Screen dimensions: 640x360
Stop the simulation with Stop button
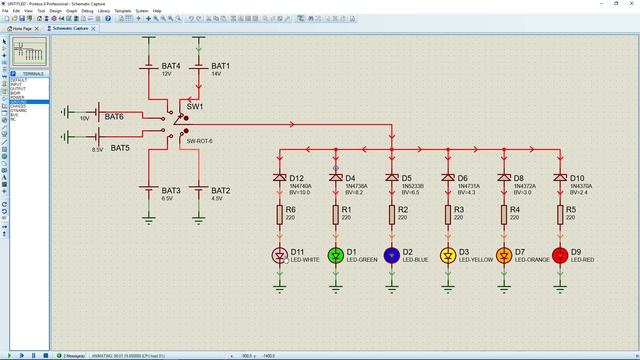pyautogui.click(x=46, y=356)
